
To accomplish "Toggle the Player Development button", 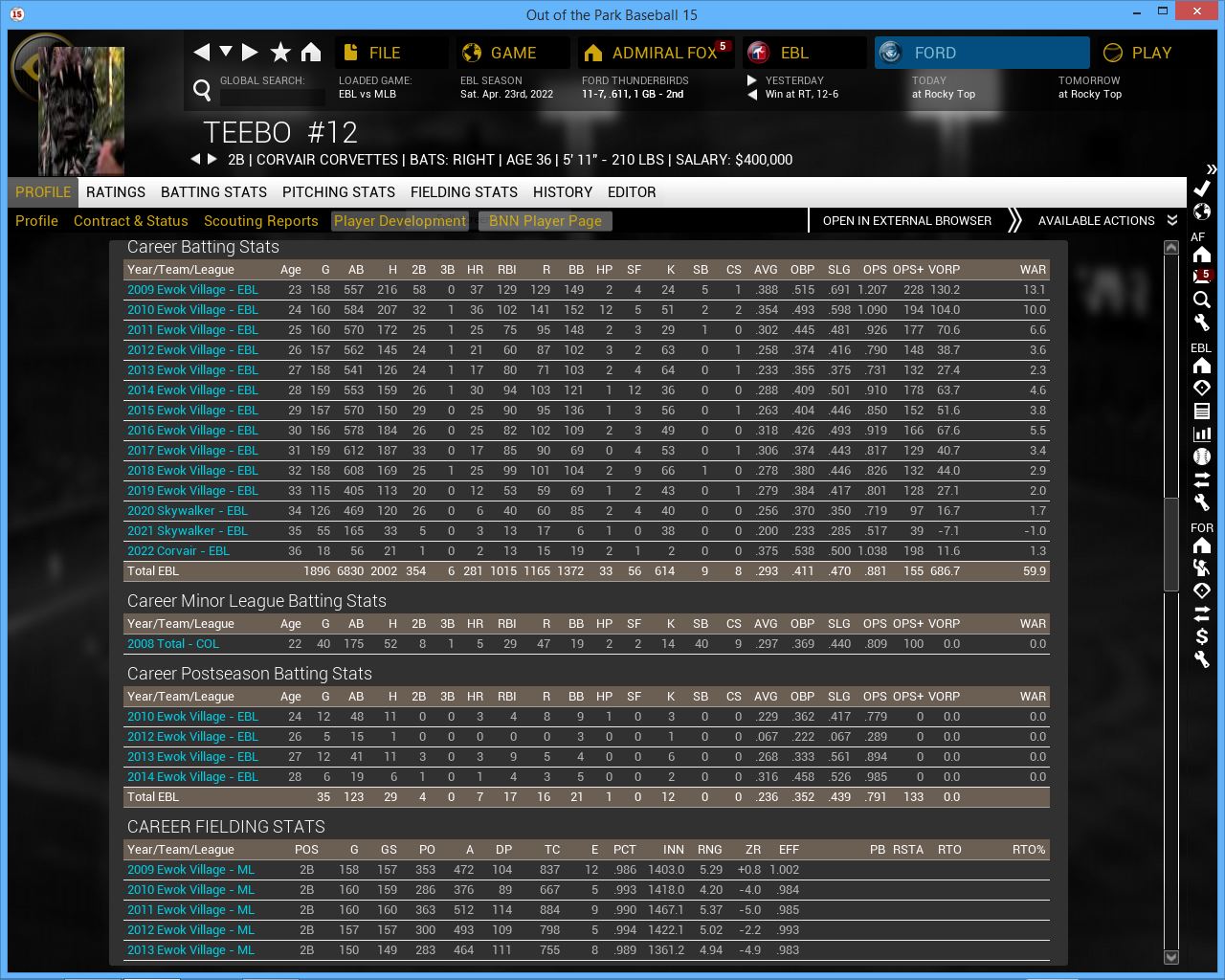I will [x=400, y=221].
